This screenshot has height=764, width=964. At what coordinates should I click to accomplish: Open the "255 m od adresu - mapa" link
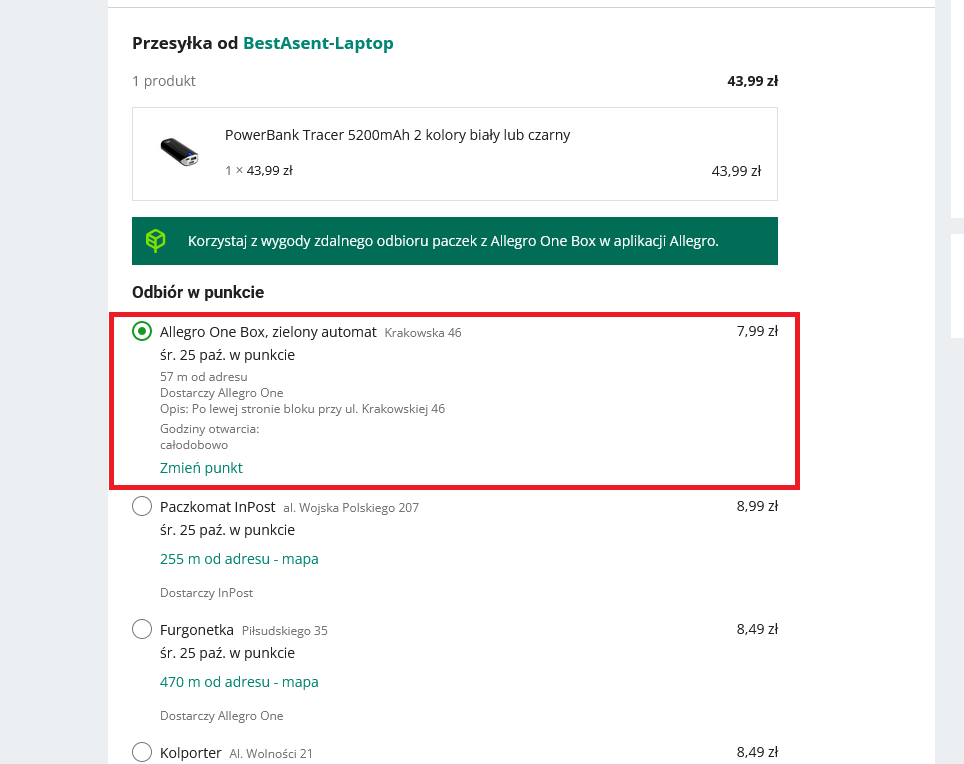coord(239,559)
